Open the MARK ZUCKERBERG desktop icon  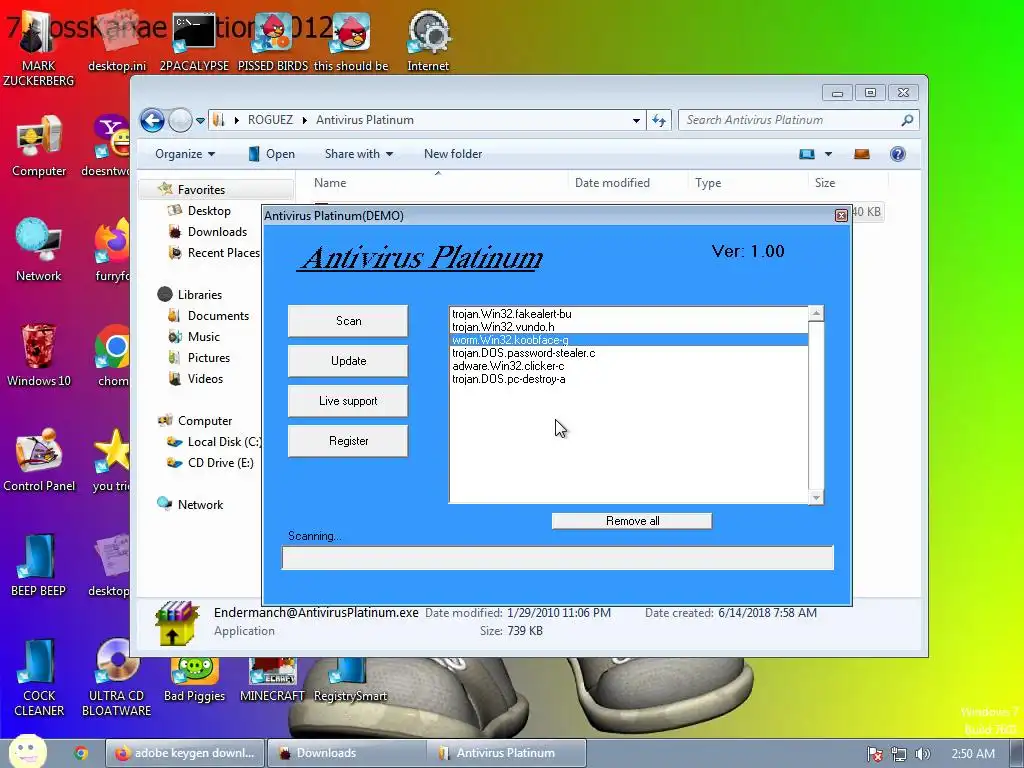coord(38,49)
